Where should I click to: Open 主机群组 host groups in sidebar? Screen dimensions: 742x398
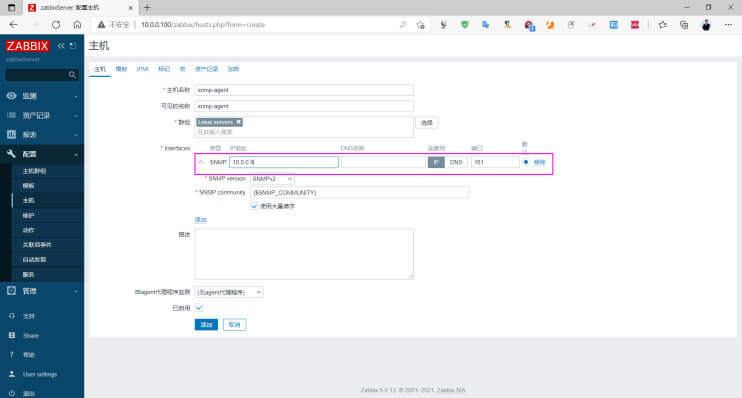(35, 171)
